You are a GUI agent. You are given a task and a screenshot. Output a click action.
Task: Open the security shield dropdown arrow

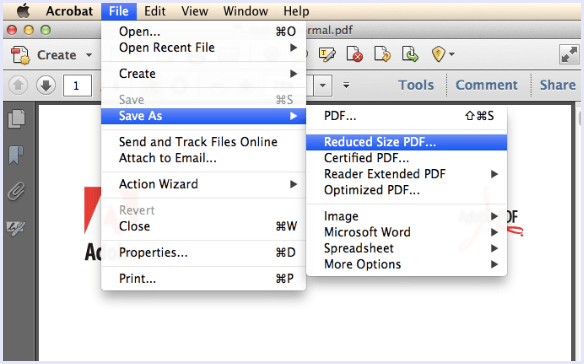point(452,54)
